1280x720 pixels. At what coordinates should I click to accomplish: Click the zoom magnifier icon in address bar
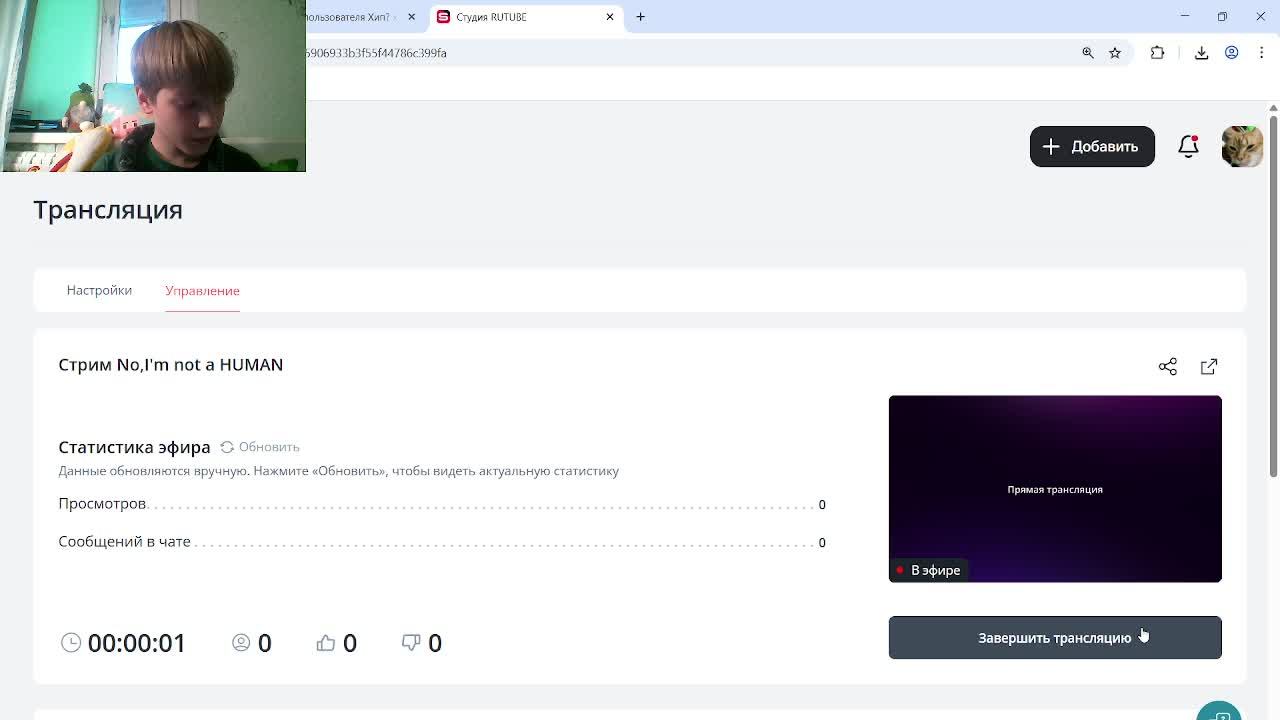(1088, 53)
